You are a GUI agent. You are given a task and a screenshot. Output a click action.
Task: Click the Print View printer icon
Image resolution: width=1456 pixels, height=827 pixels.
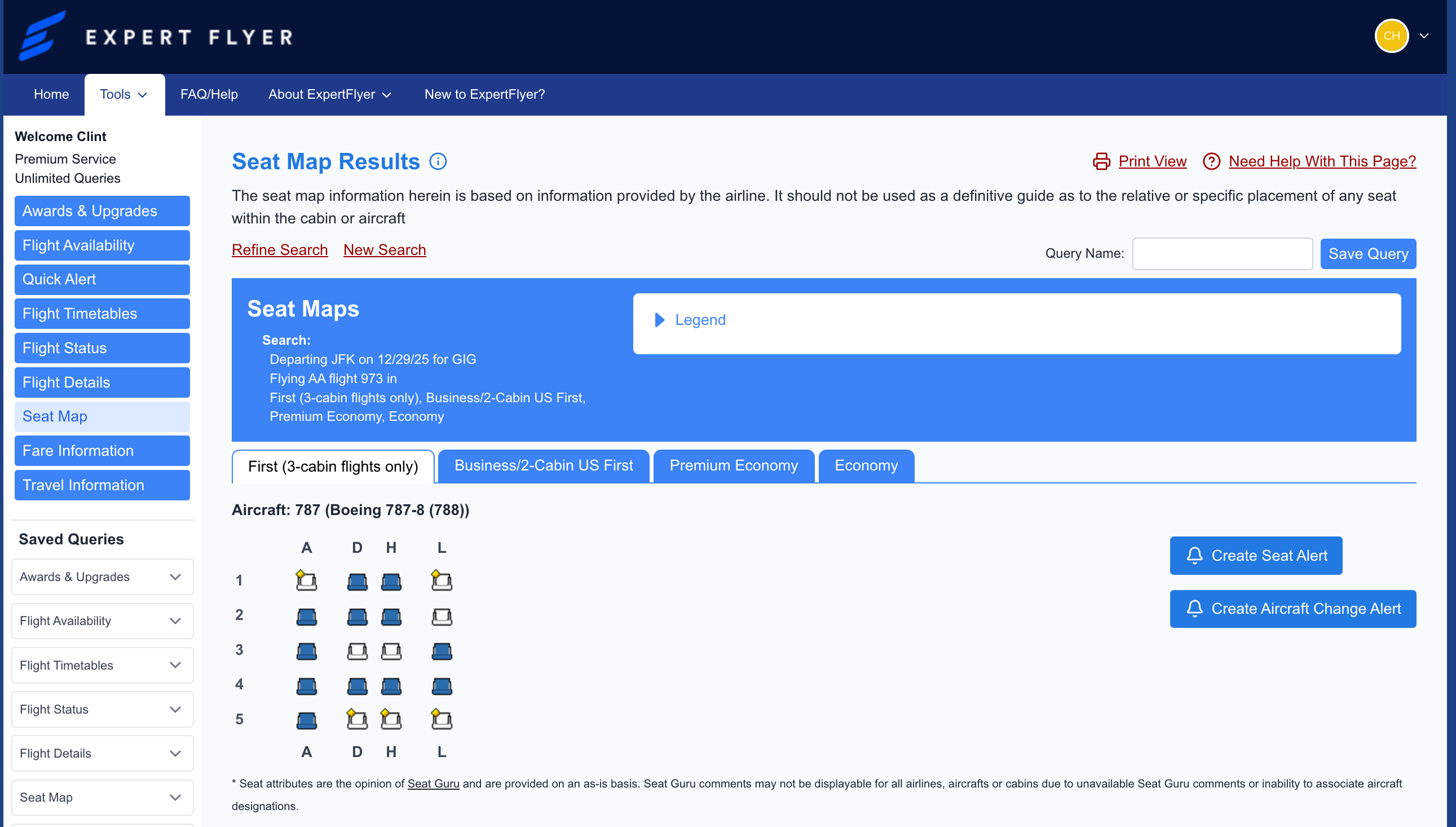point(1102,161)
